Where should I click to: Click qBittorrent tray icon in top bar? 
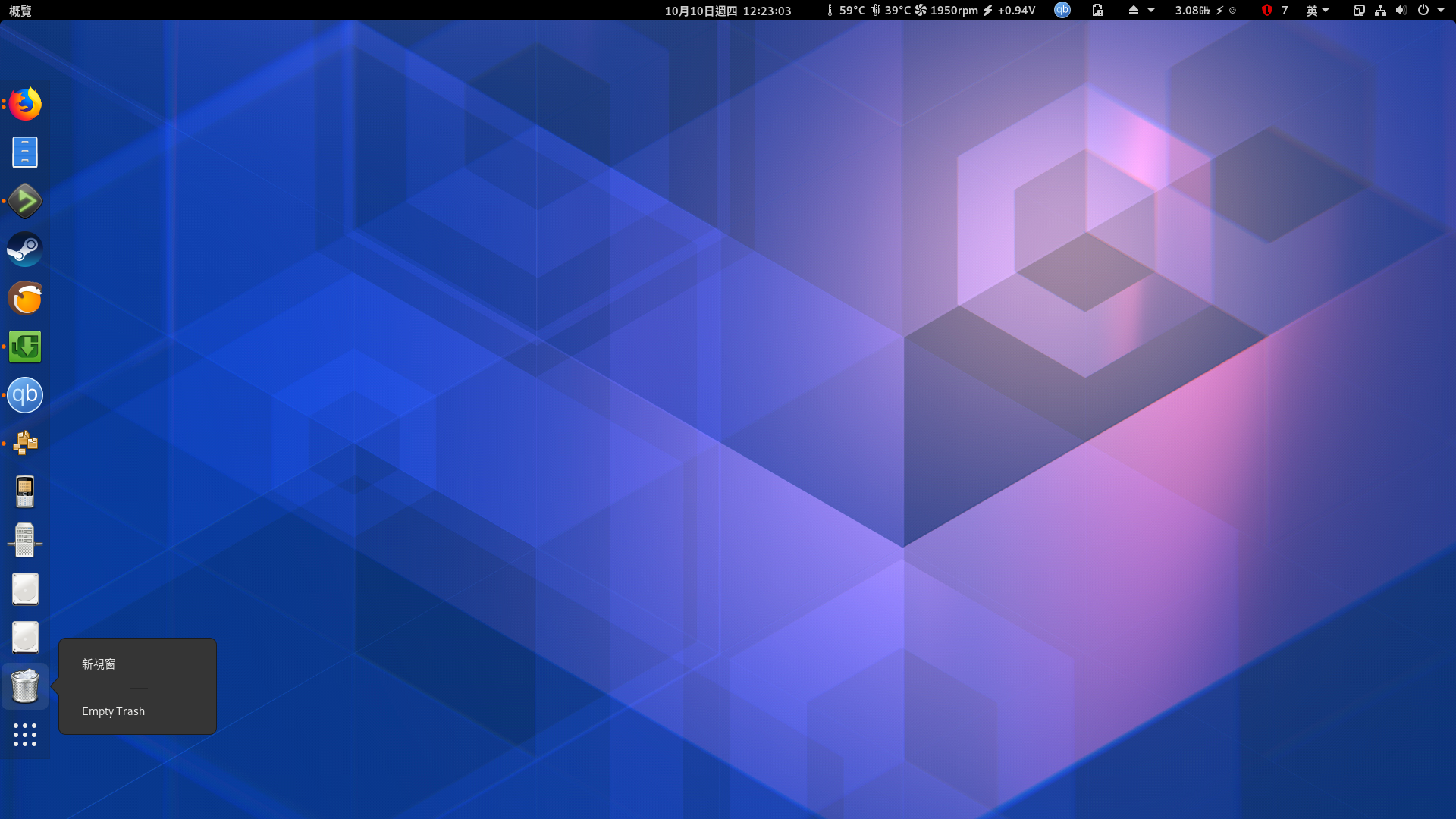tap(1062, 10)
